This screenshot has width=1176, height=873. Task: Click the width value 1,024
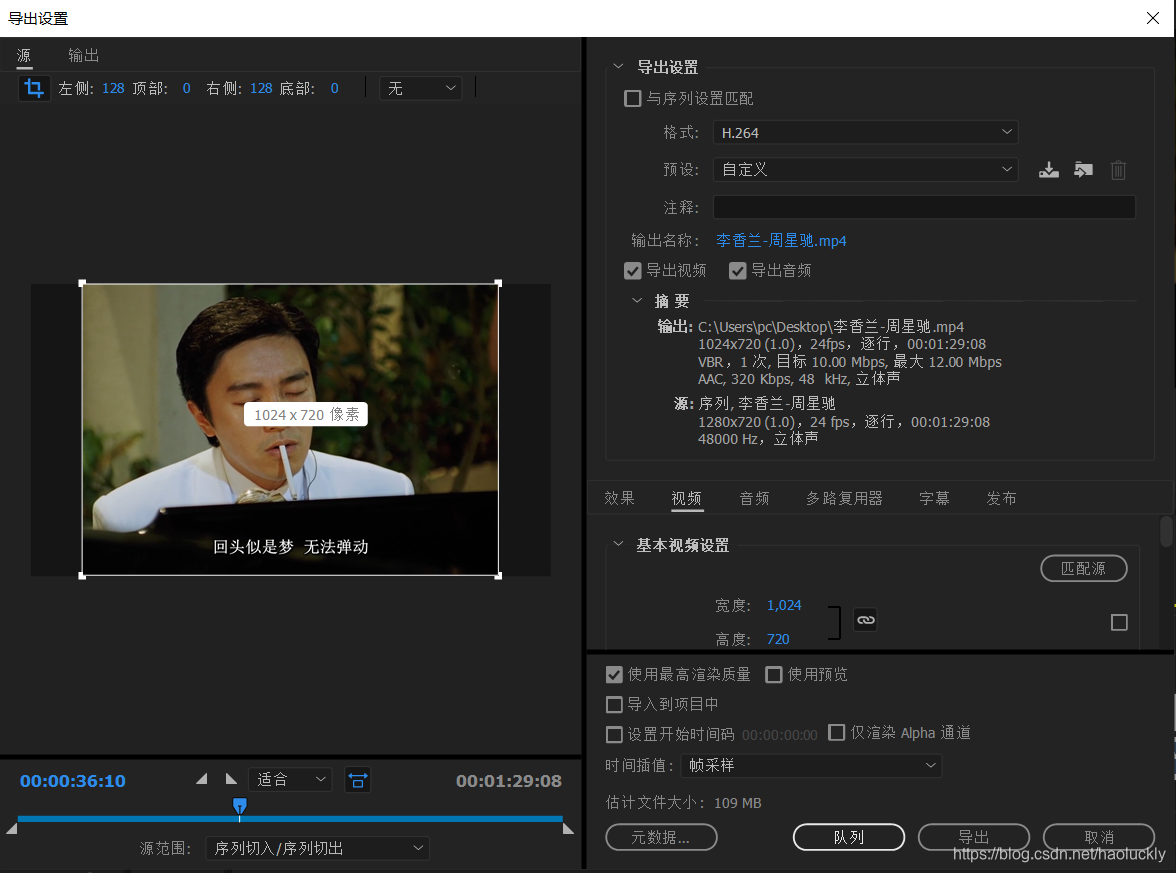[x=784, y=605]
